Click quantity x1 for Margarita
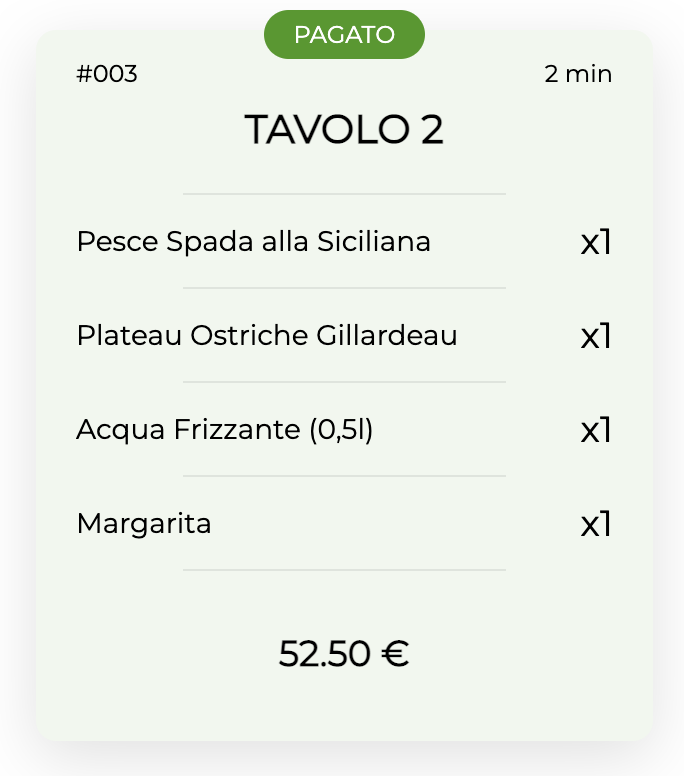The image size is (684, 776). pyautogui.click(x=596, y=524)
